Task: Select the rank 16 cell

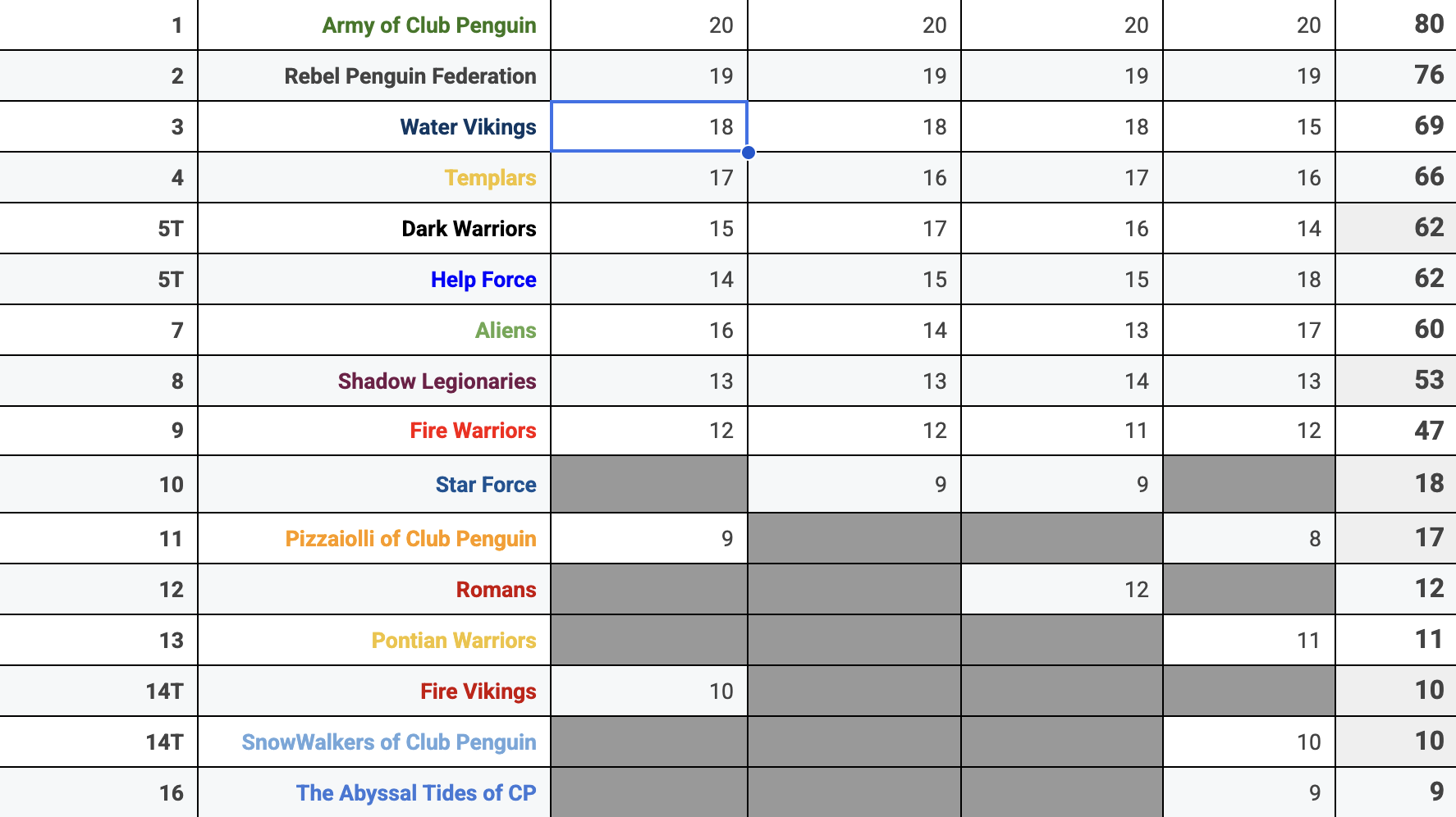Action: coord(98,793)
